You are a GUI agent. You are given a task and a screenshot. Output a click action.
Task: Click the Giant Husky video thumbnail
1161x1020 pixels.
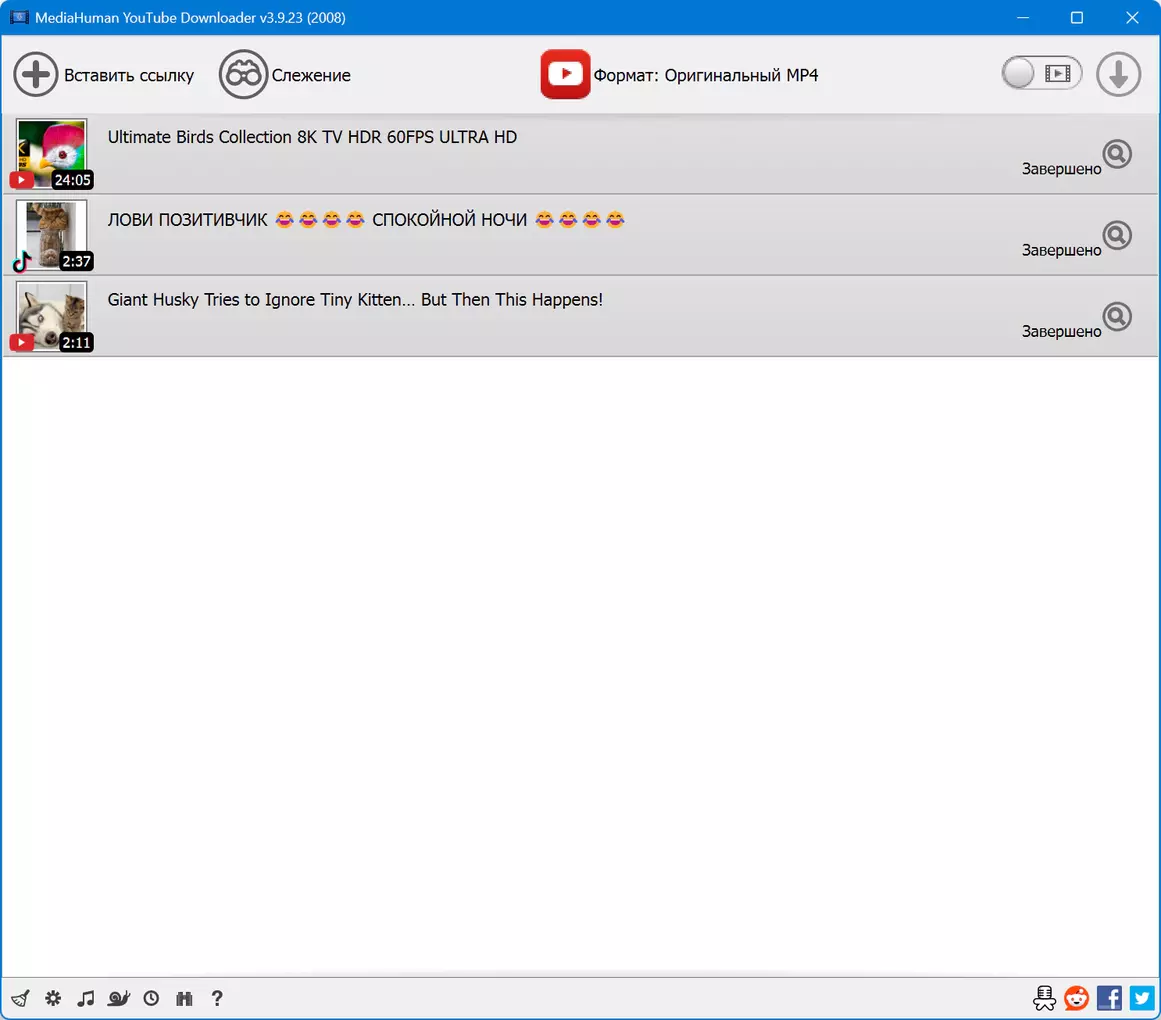[x=51, y=316]
